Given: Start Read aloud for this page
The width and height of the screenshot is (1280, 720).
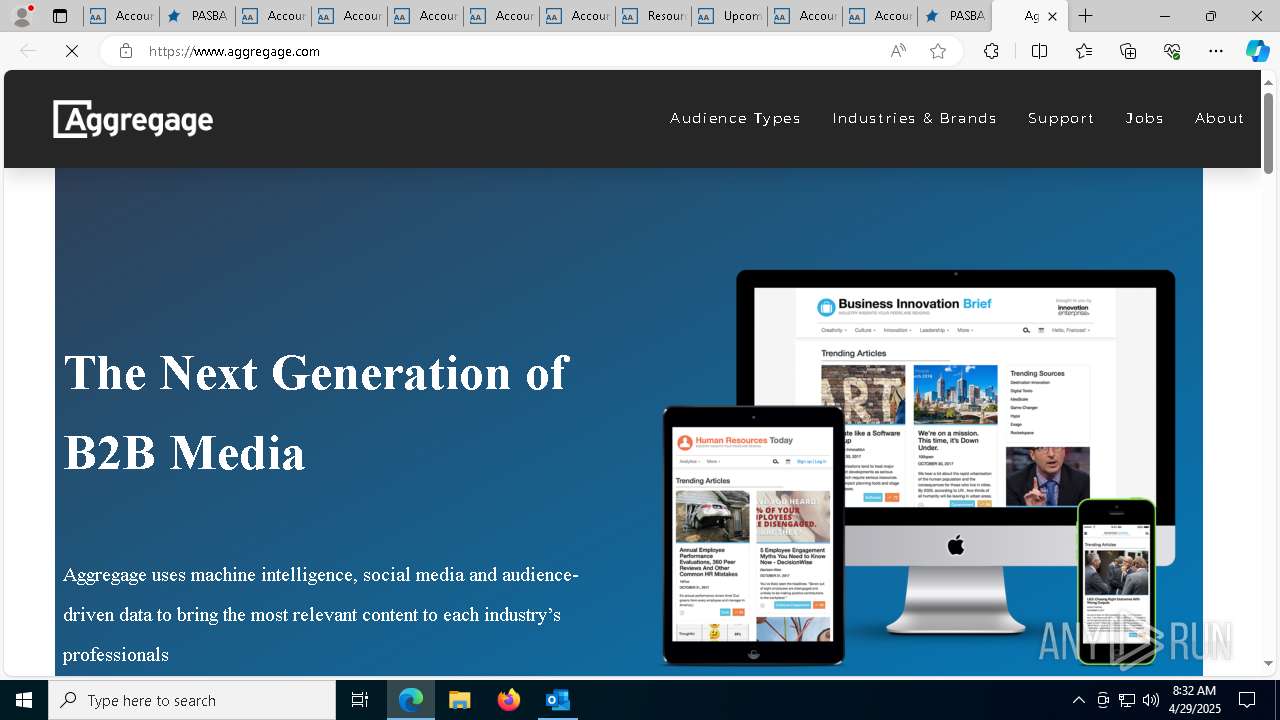Looking at the screenshot, I should 898,51.
